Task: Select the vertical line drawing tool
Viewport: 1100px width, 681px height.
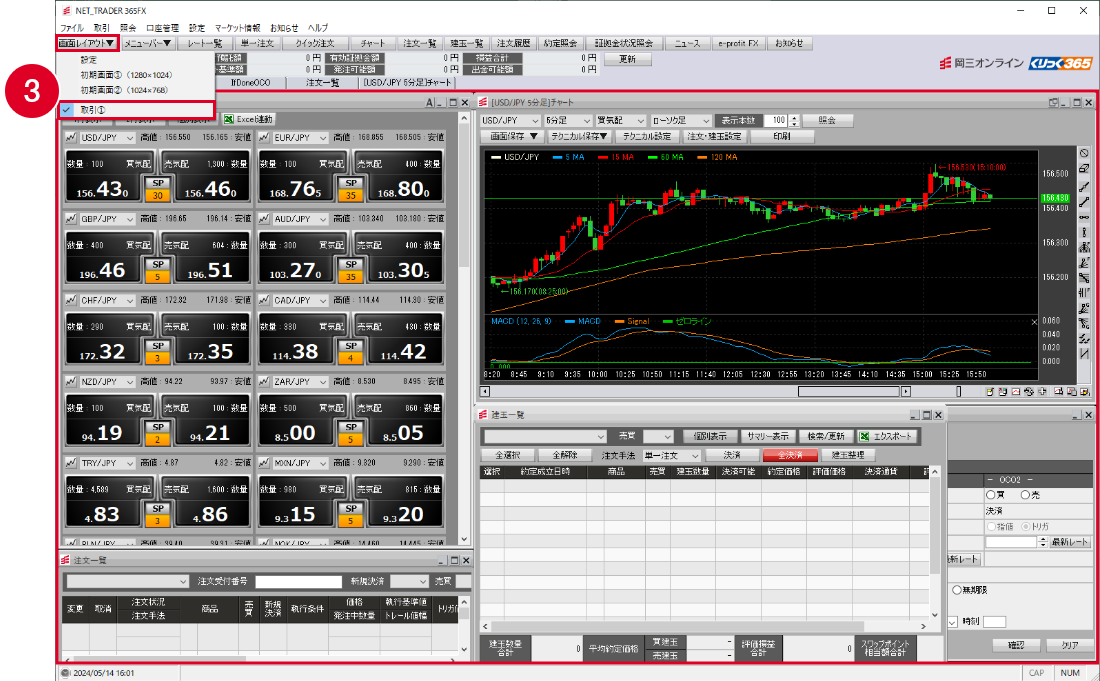Action: [x=1084, y=232]
